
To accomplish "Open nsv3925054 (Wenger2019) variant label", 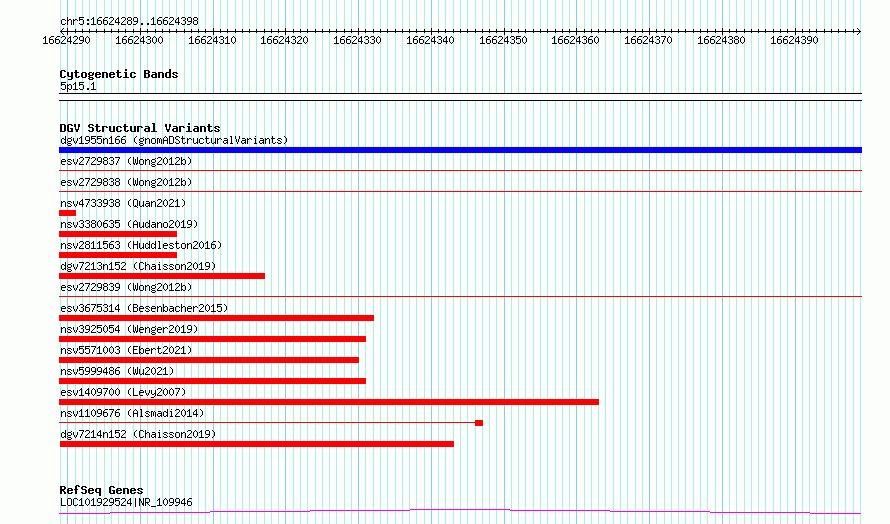I will click(x=129, y=329).
